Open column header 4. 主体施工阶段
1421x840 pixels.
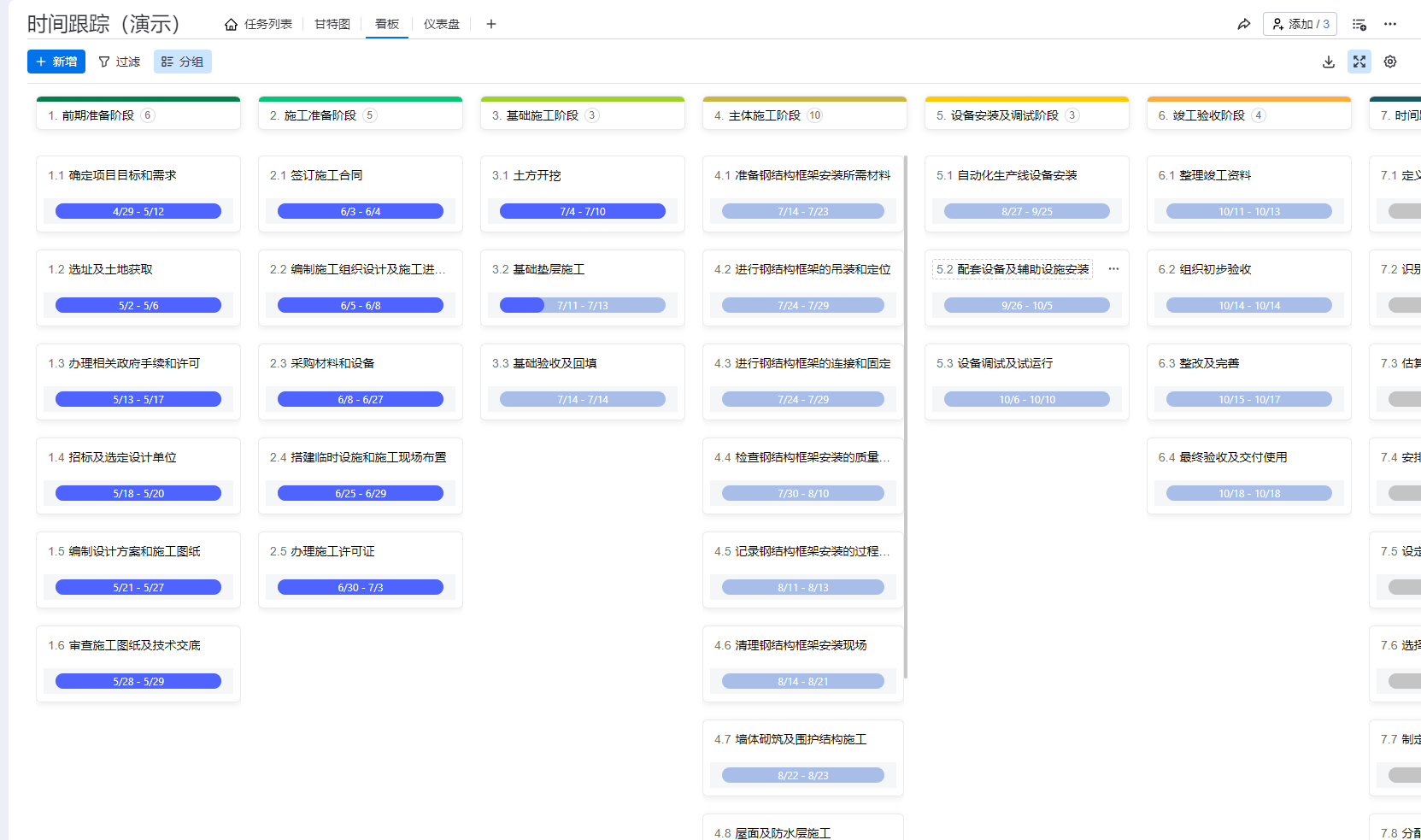805,115
